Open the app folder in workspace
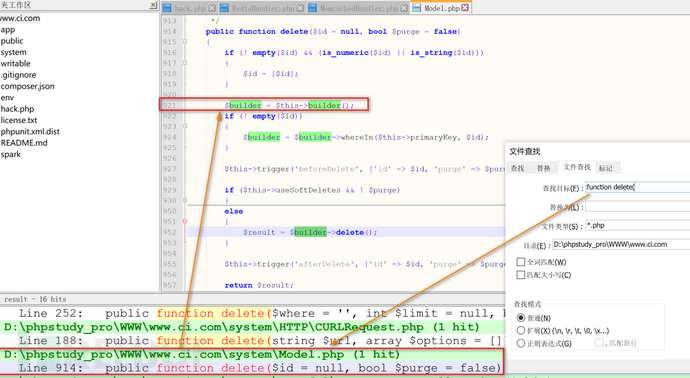 (8, 30)
